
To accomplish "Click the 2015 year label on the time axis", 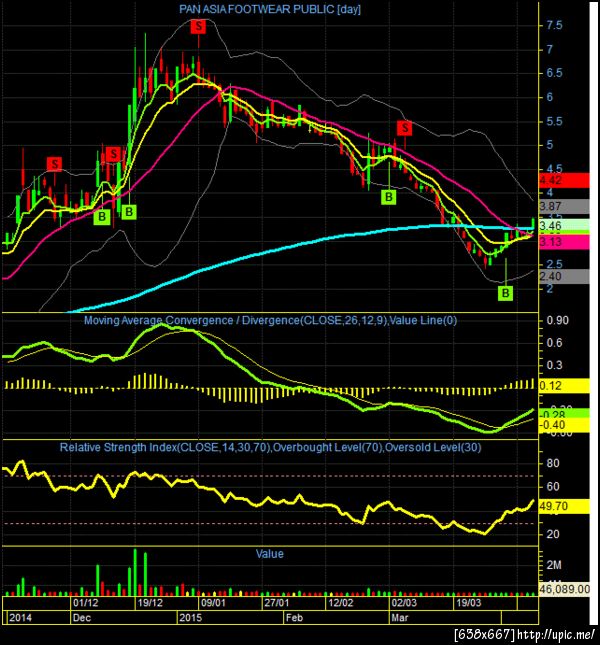I will [191, 617].
